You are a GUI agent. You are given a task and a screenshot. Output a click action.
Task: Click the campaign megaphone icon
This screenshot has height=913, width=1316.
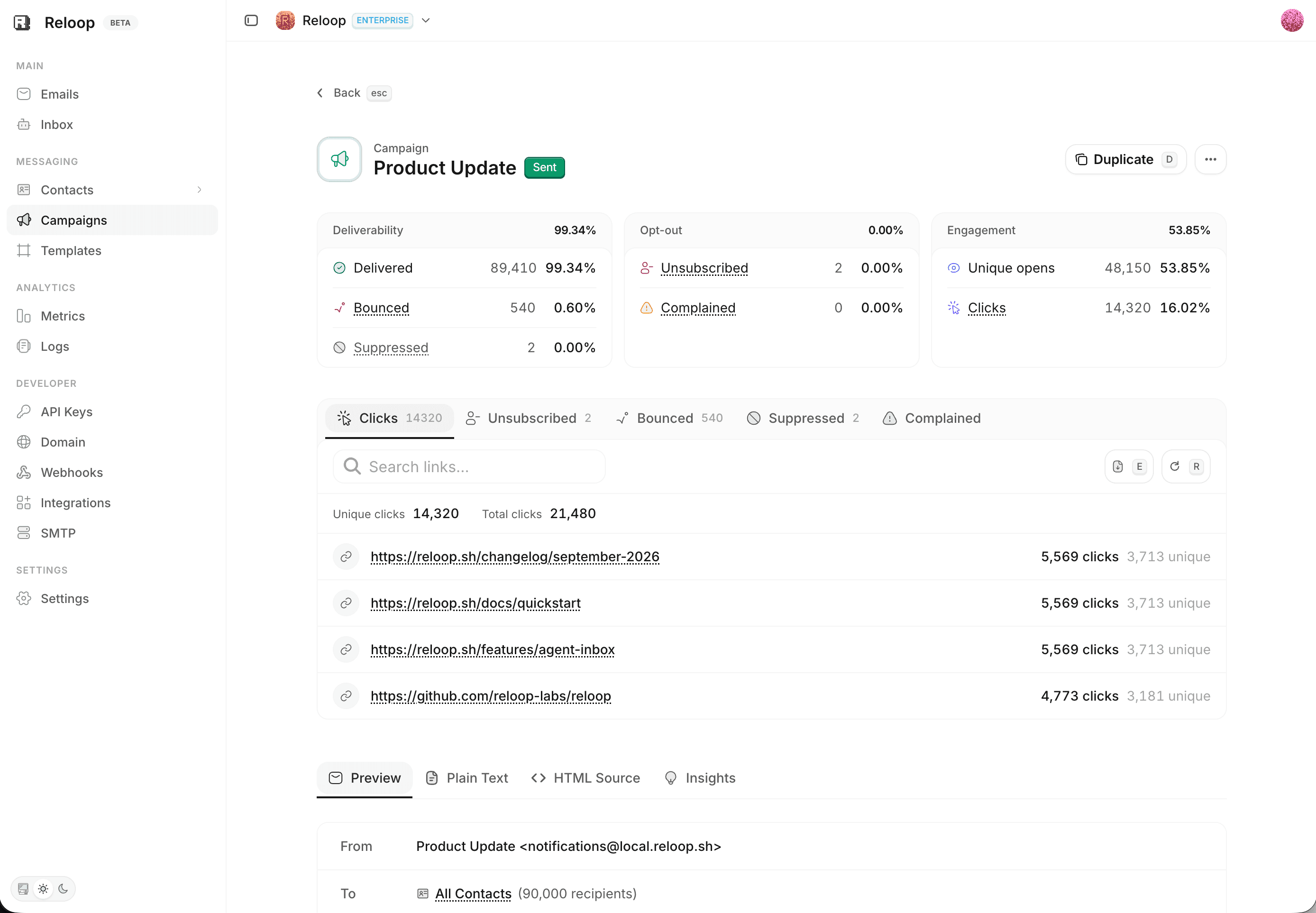(x=339, y=160)
